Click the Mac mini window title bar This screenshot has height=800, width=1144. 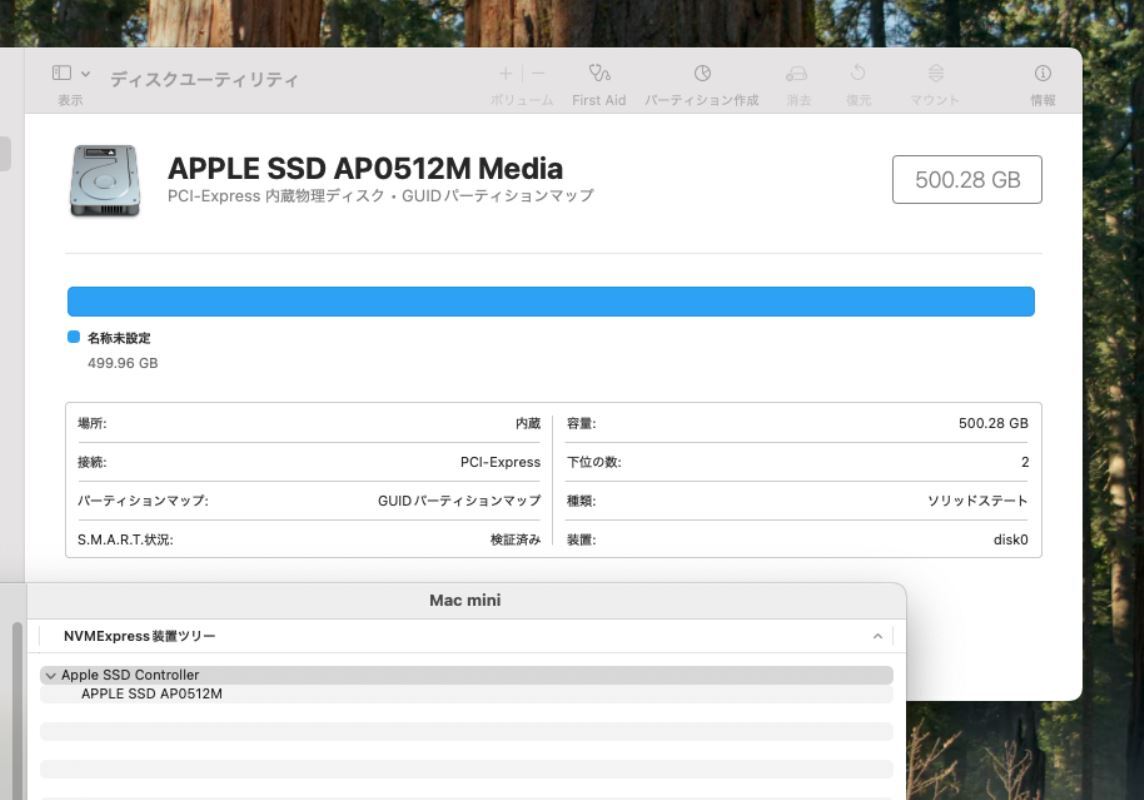(x=465, y=600)
